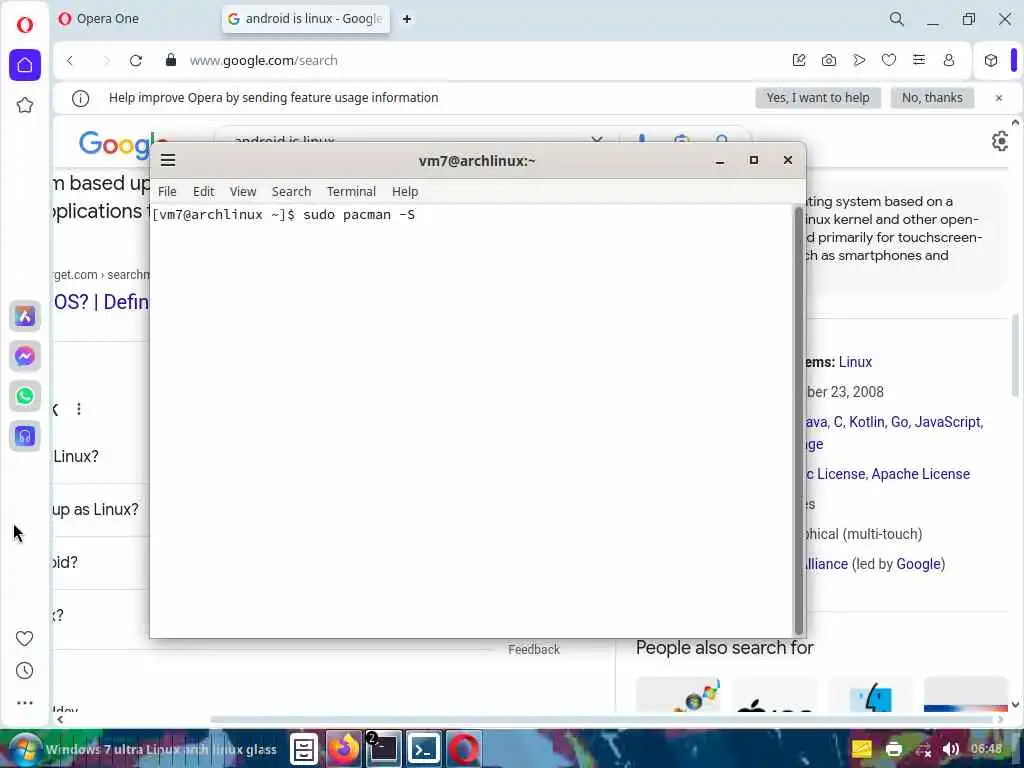The width and height of the screenshot is (1024, 768).
Task: Open the account profile icon
Action: coord(949,60)
